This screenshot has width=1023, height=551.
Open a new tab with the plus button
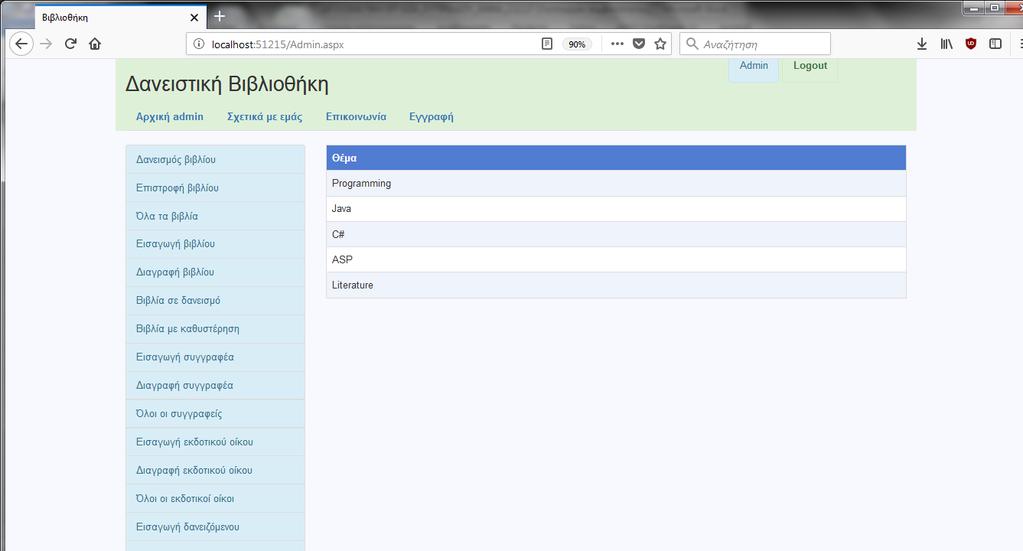tap(220, 16)
